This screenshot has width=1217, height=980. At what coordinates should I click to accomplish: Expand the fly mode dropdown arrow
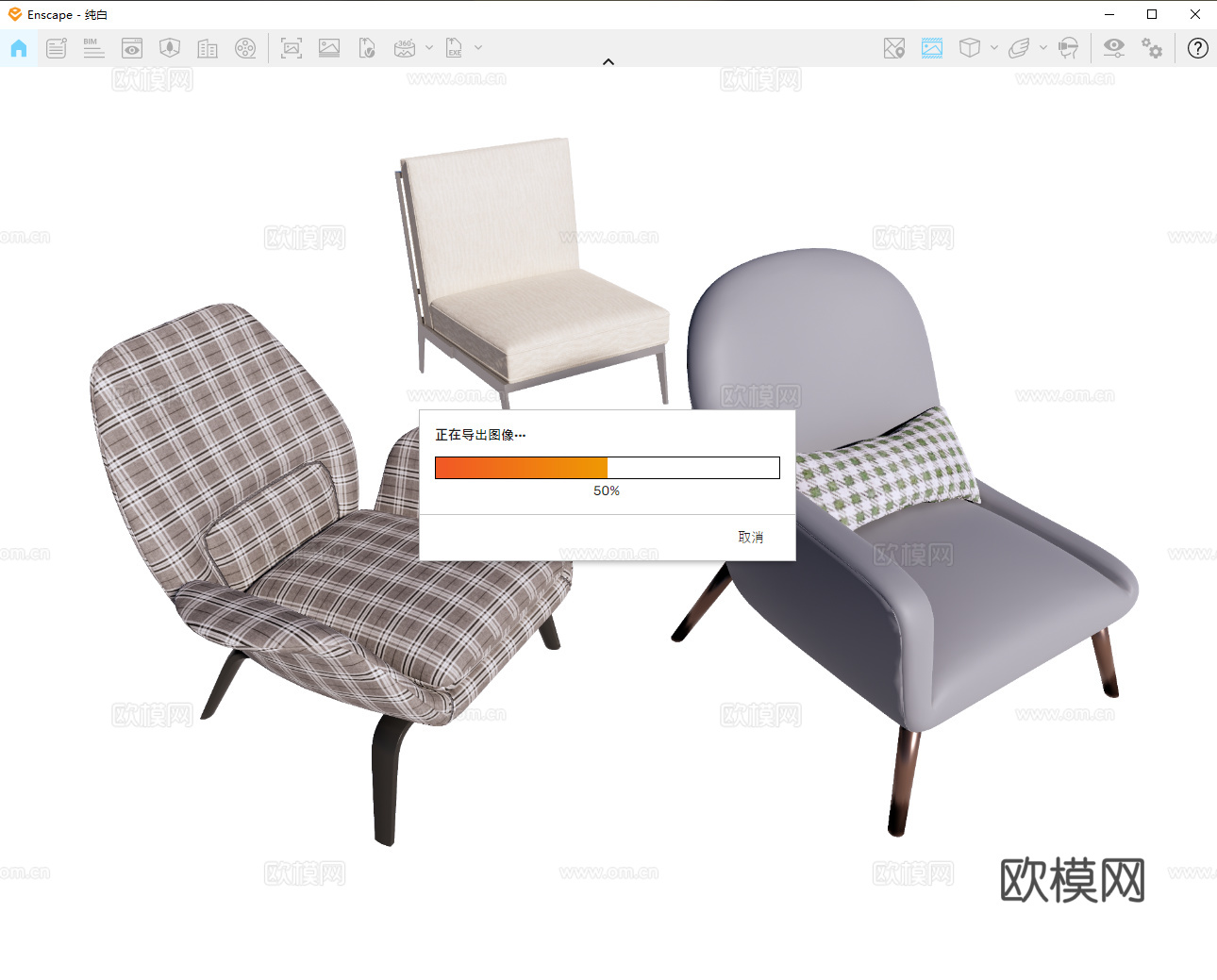click(1043, 47)
